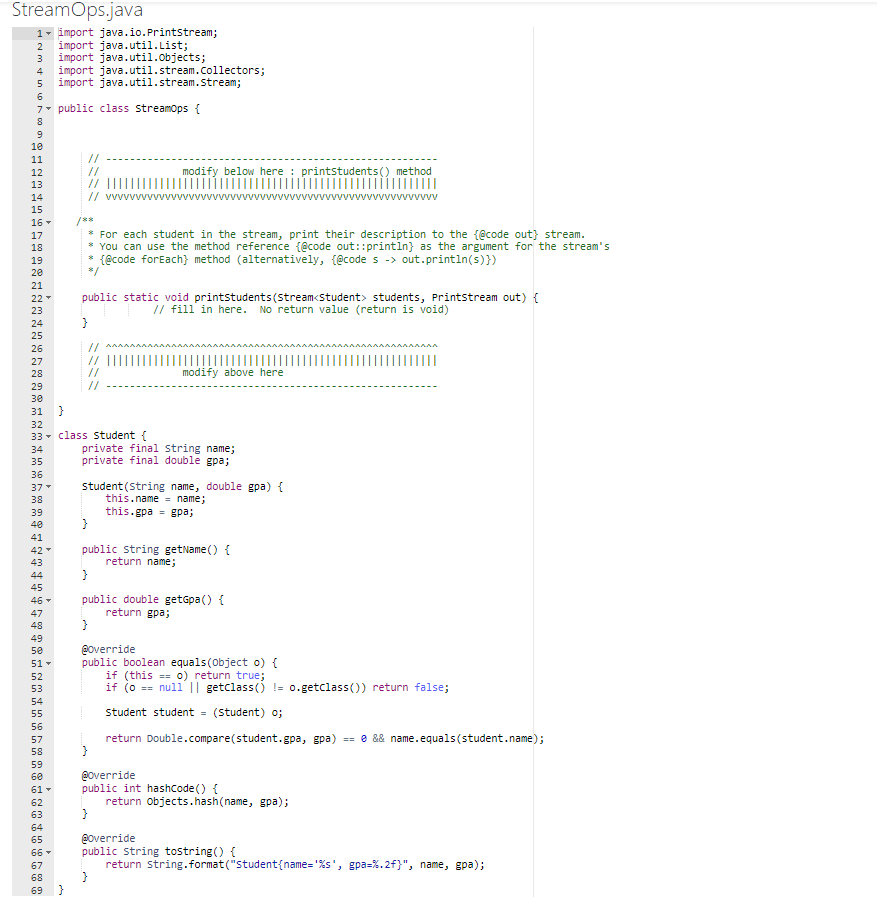Click 'public boolean equals(Object o)' line
The image size is (877, 905).
(x=180, y=662)
